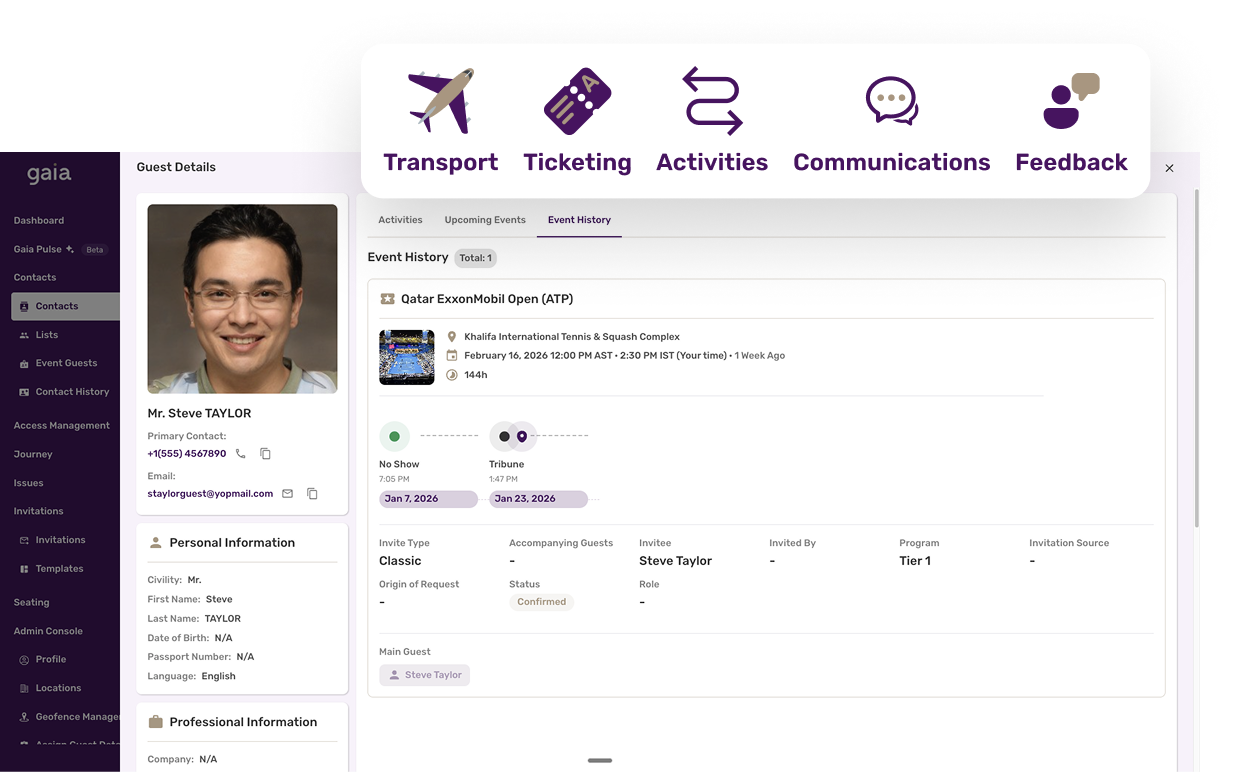Viewport: 1233px width, 772px height.
Task: Copy the primary contact phone number
Action: coord(265,454)
